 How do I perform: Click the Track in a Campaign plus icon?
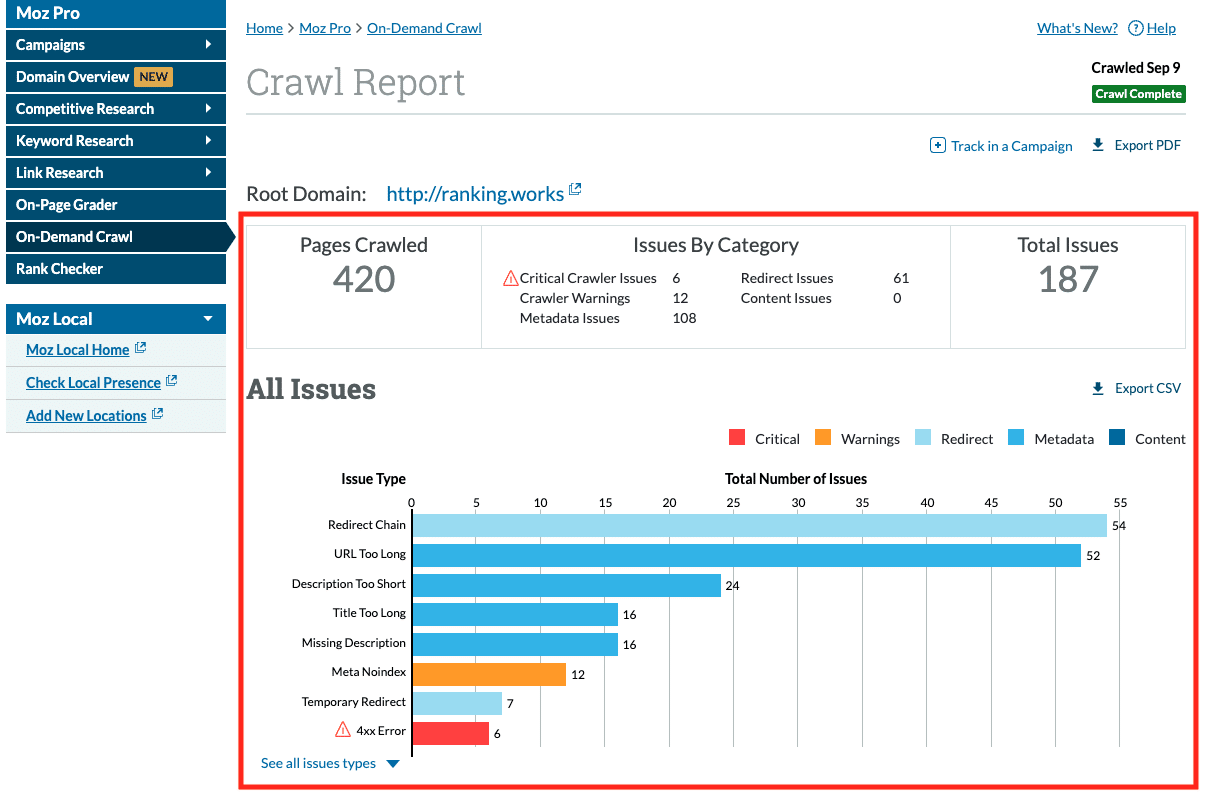tap(937, 145)
